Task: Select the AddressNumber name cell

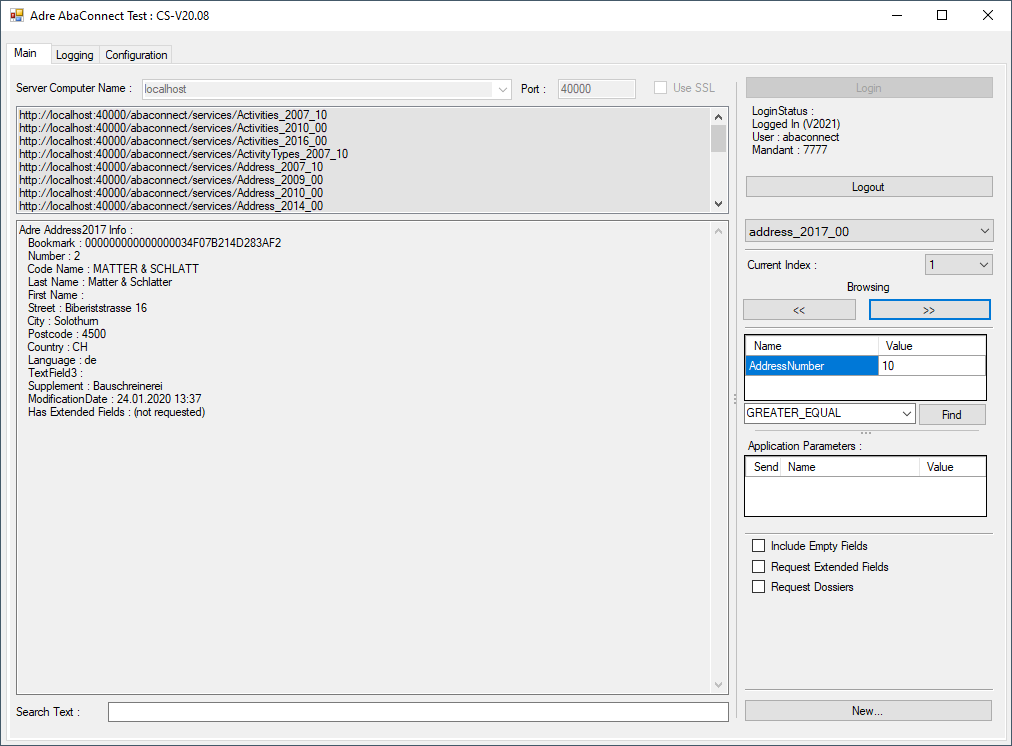Action: coord(811,366)
